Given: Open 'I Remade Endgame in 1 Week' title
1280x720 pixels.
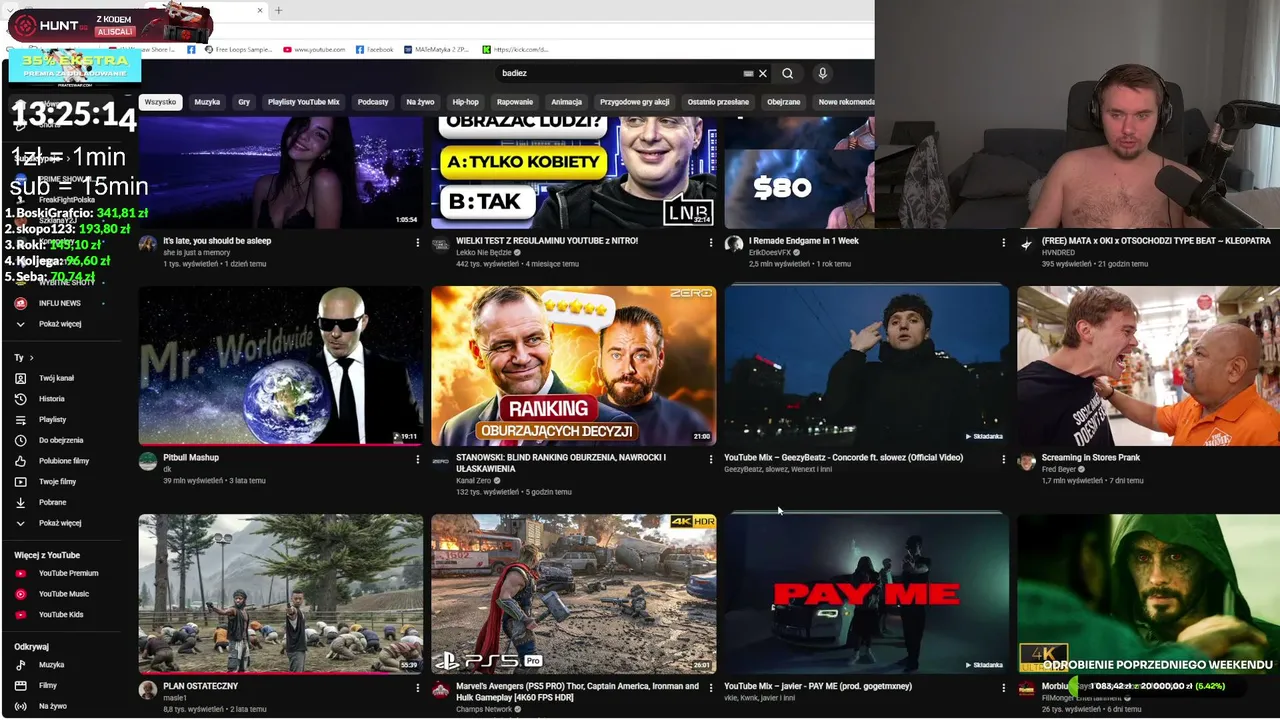Looking at the screenshot, I should point(804,241).
